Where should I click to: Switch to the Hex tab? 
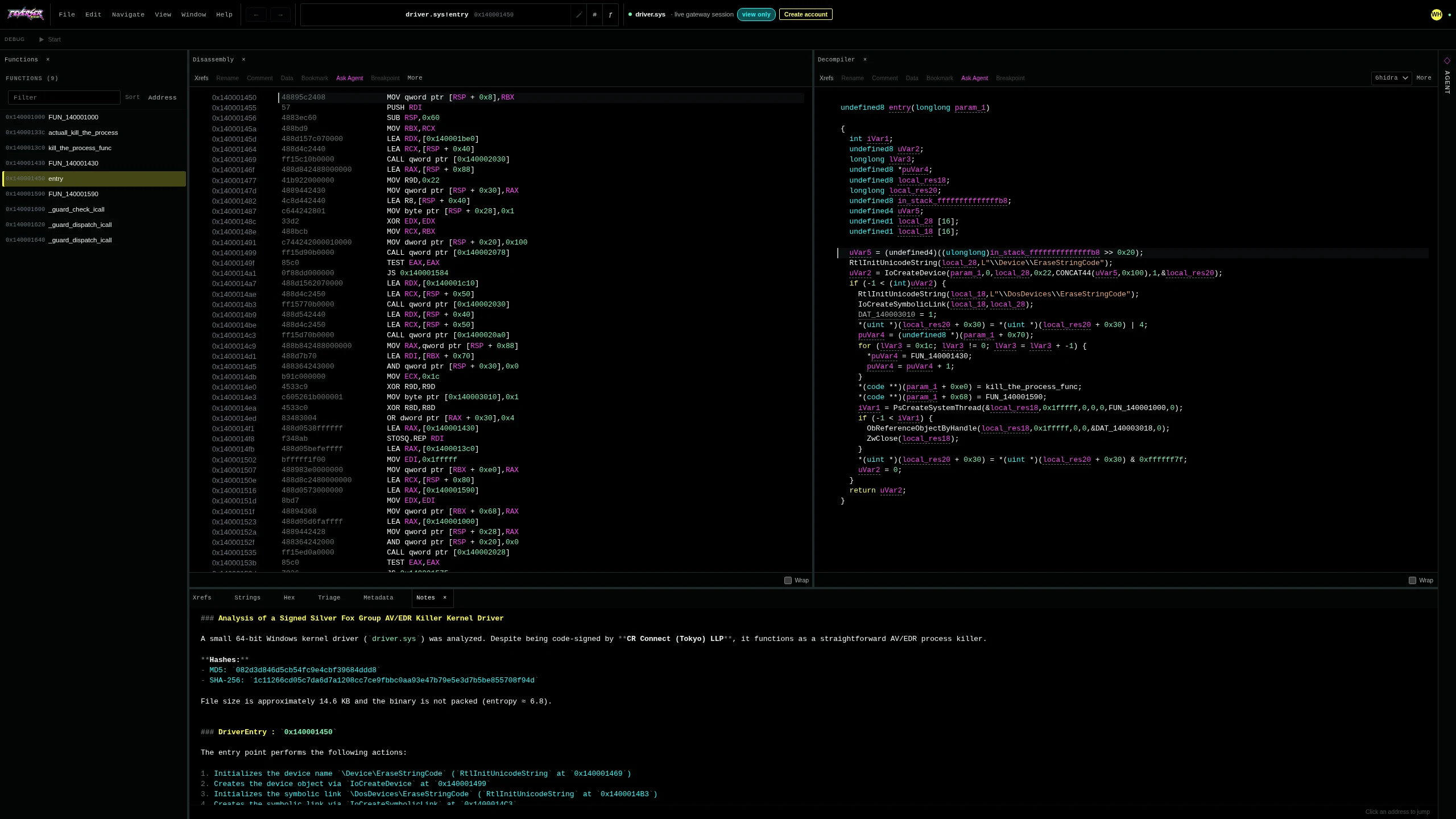click(x=289, y=598)
